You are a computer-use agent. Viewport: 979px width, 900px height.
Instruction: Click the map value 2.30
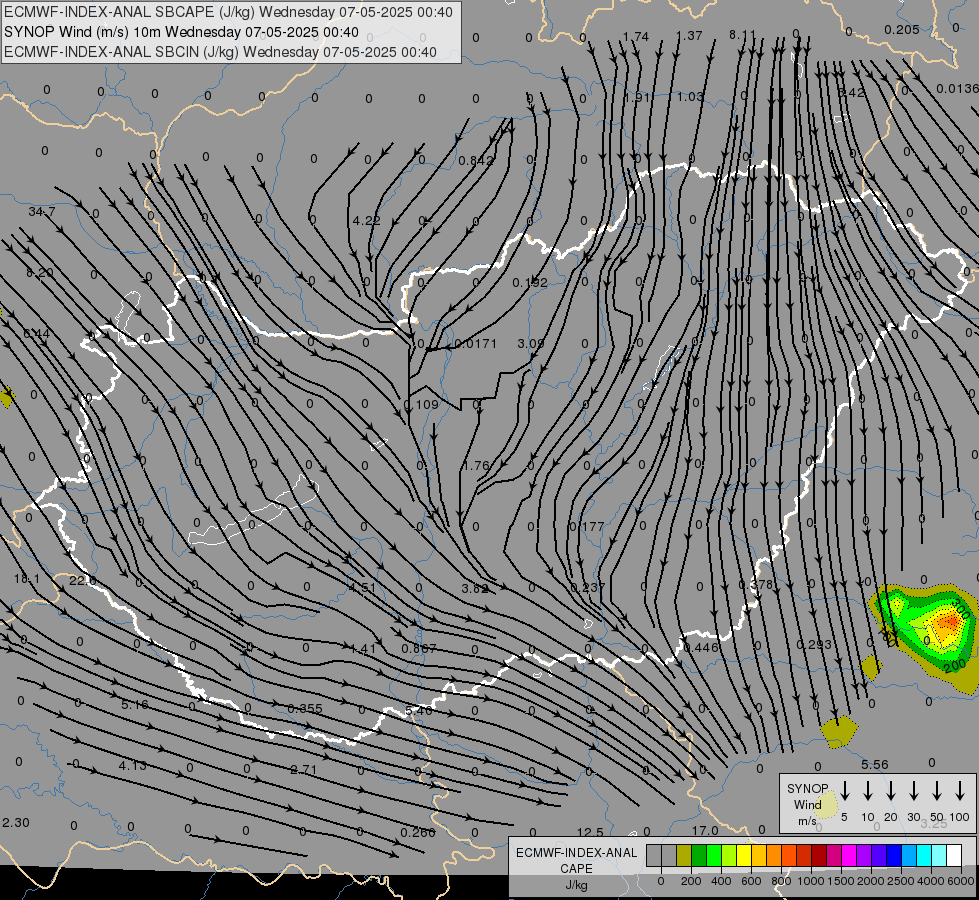16,823
